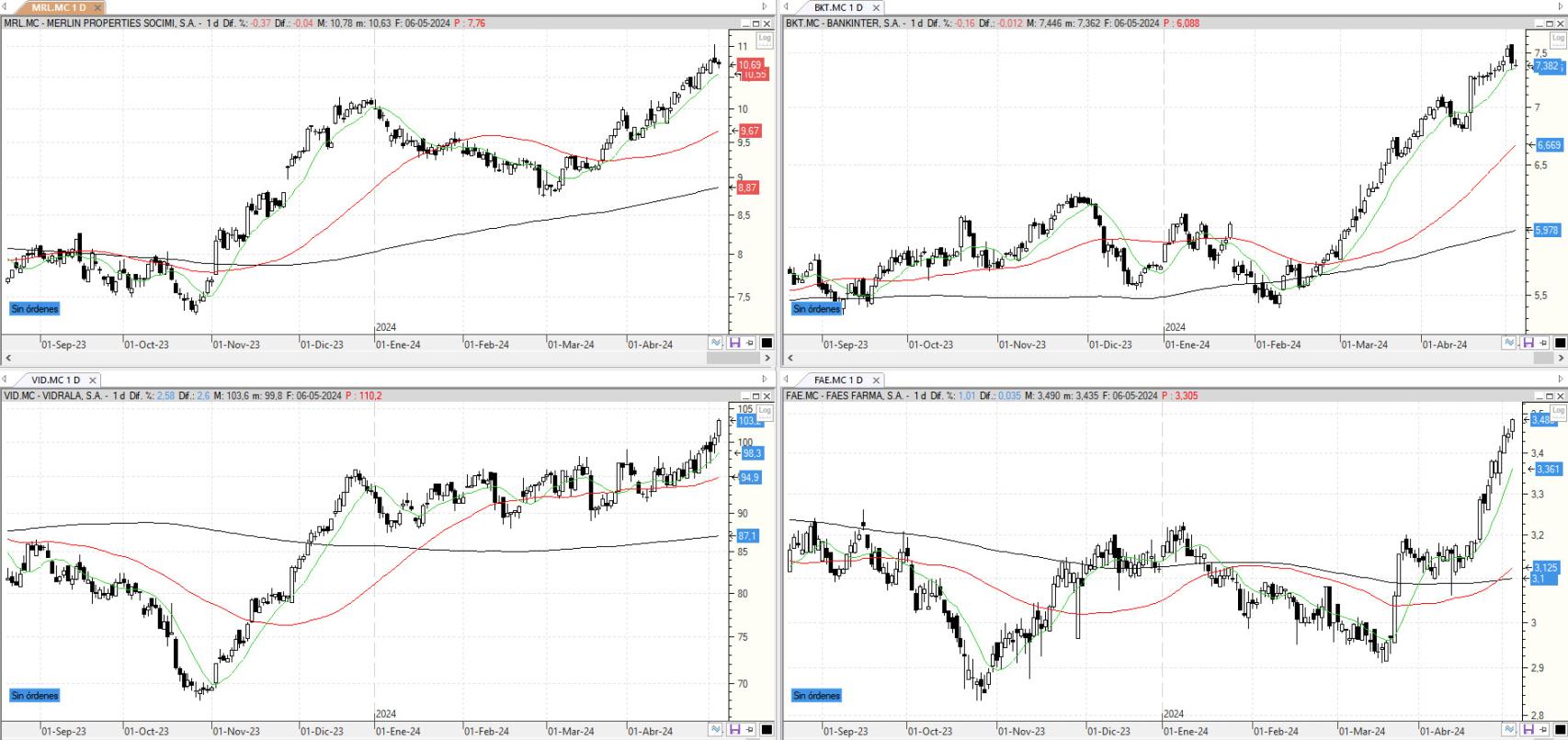Screen dimensions: 1568x740
Task: Maximize the Merlin Properties chart window
Action: point(756,24)
